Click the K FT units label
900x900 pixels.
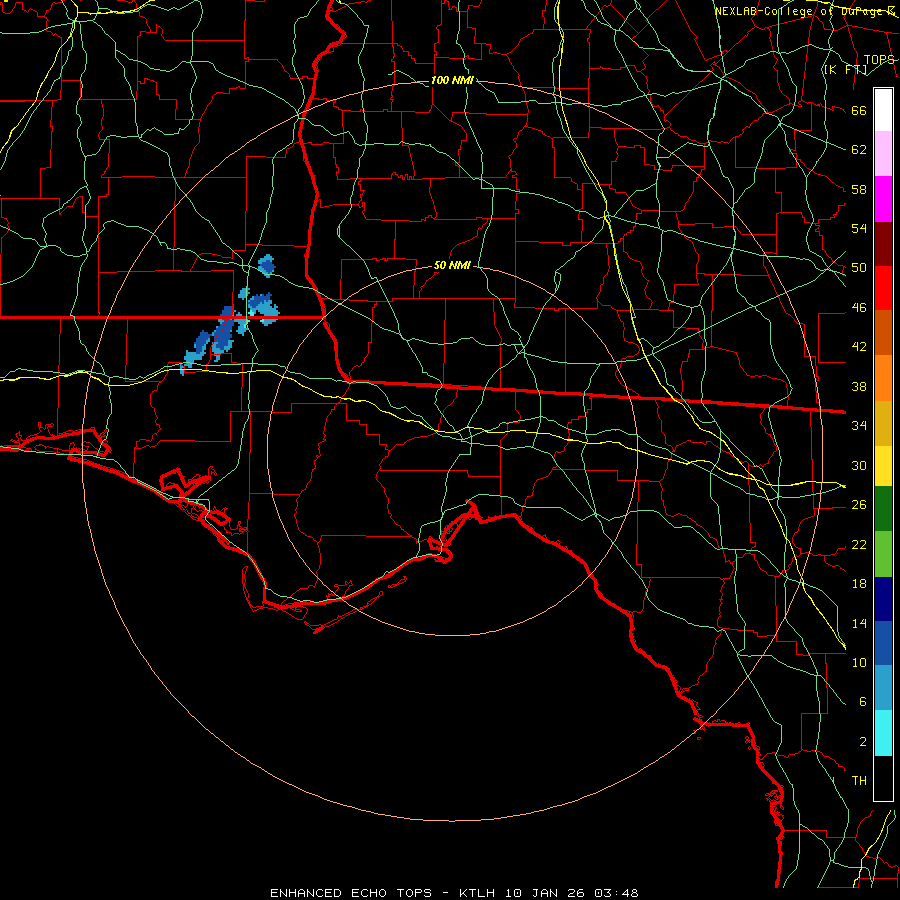tap(845, 69)
